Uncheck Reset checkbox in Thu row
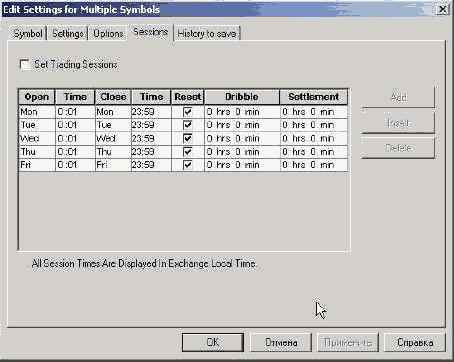The width and height of the screenshot is (454, 362). pyautogui.click(x=188, y=152)
